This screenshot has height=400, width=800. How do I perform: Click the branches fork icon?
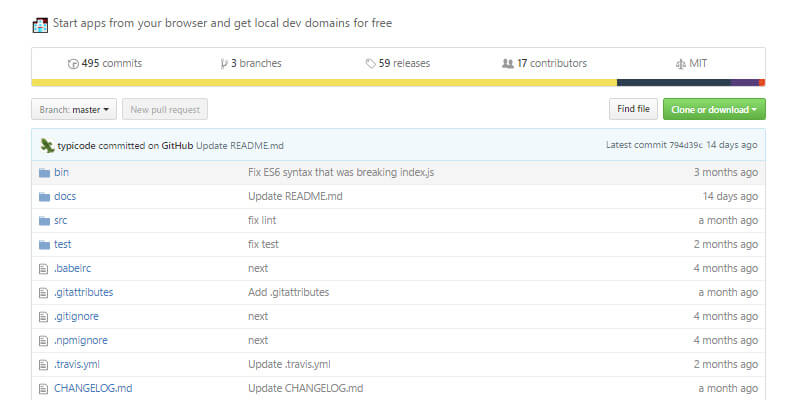tap(224, 63)
